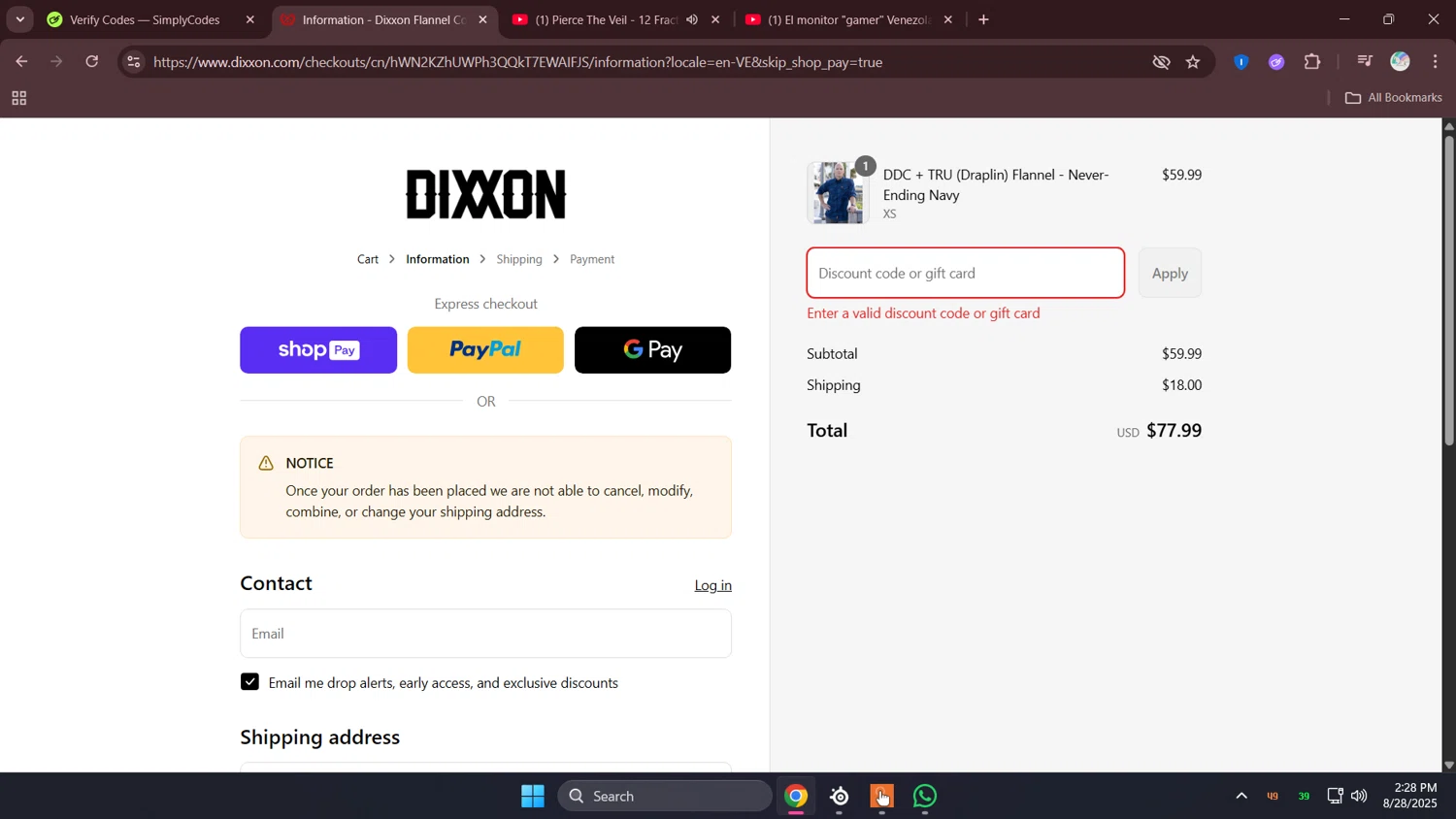This screenshot has height=819, width=1456.
Task: Select the Payment breadcrumb step
Action: 592,259
